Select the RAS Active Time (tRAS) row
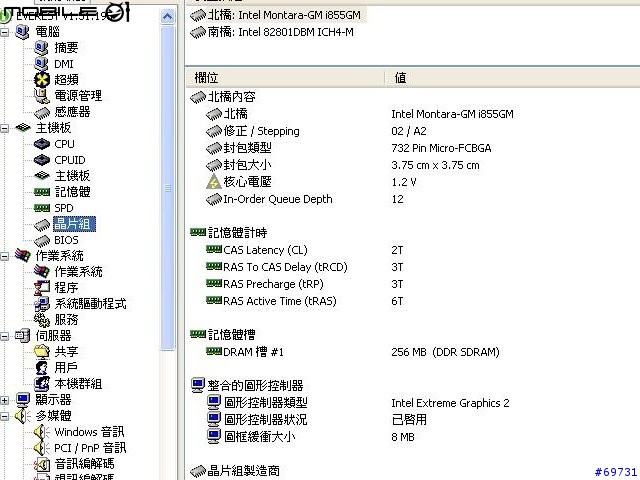 point(412,301)
